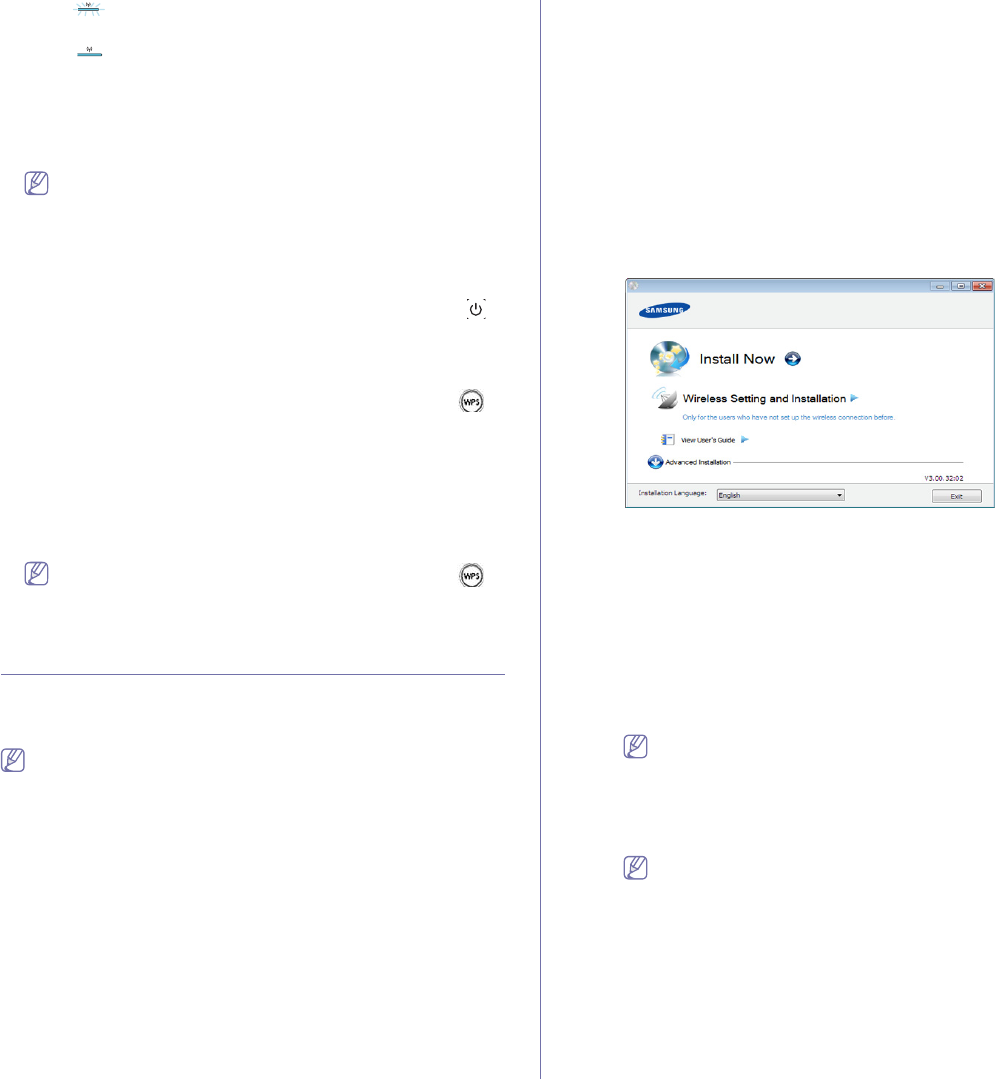Image resolution: width=996 pixels, height=1079 pixels.
Task: Open View User's Guide link
Action: (x=708, y=440)
